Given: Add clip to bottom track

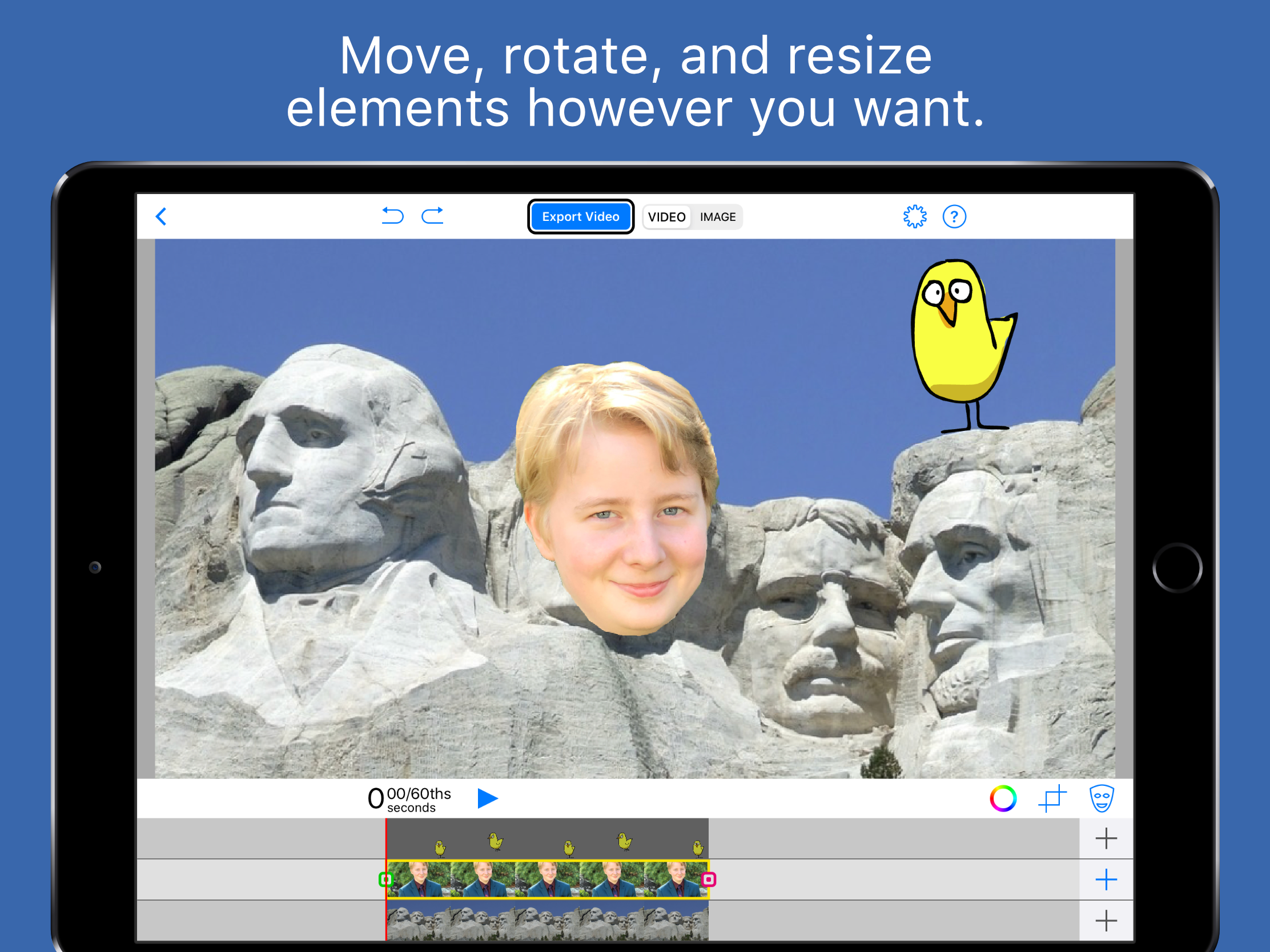Looking at the screenshot, I should tap(1106, 921).
